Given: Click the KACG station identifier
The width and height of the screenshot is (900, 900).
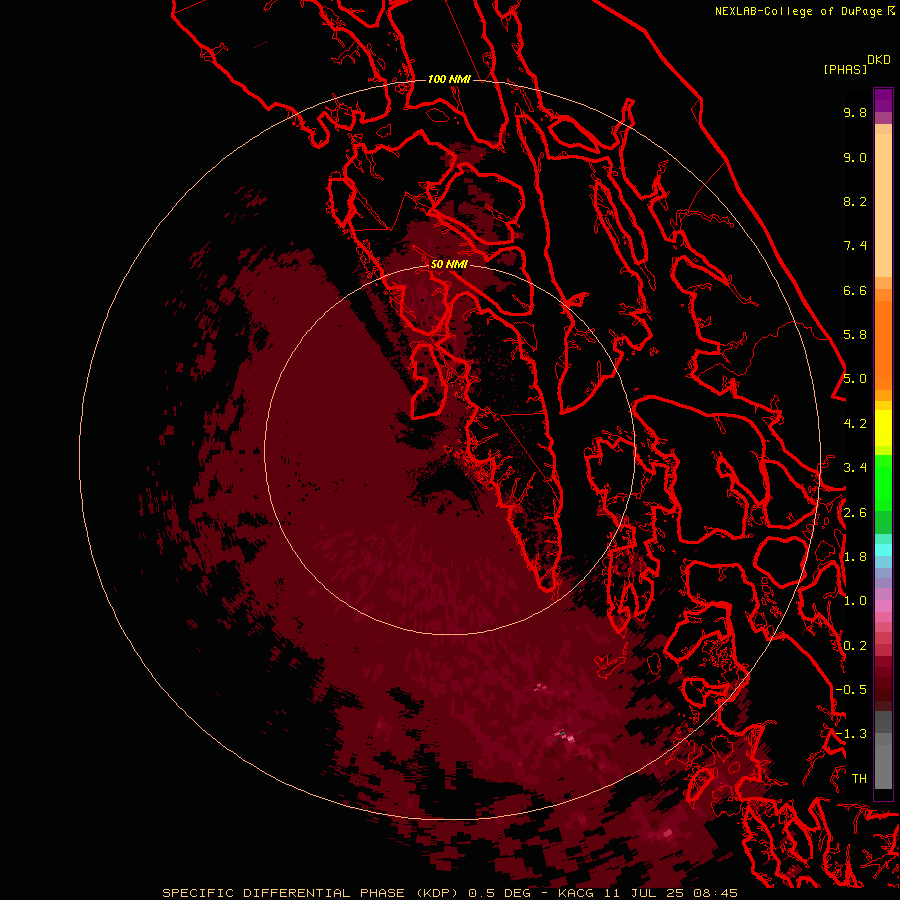Looking at the screenshot, I should [576, 893].
